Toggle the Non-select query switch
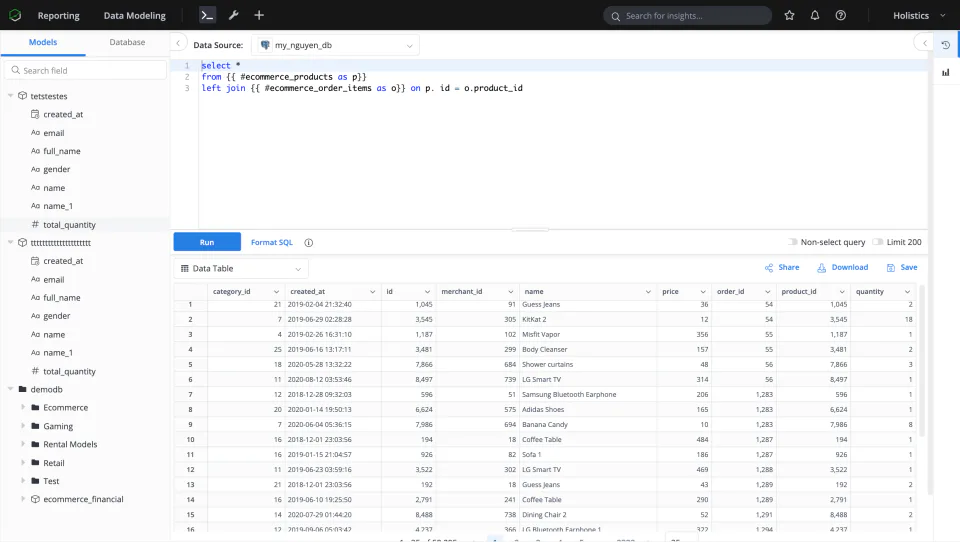 (792, 242)
